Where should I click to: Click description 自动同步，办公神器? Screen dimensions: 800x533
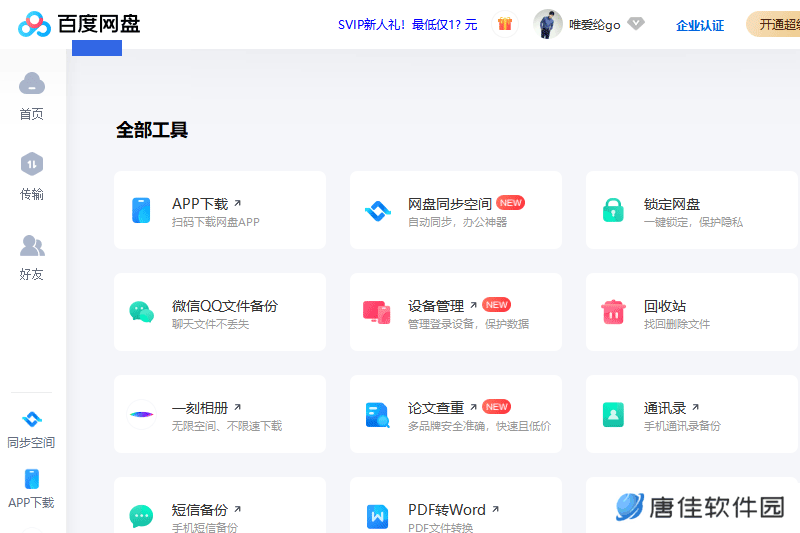[458, 222]
